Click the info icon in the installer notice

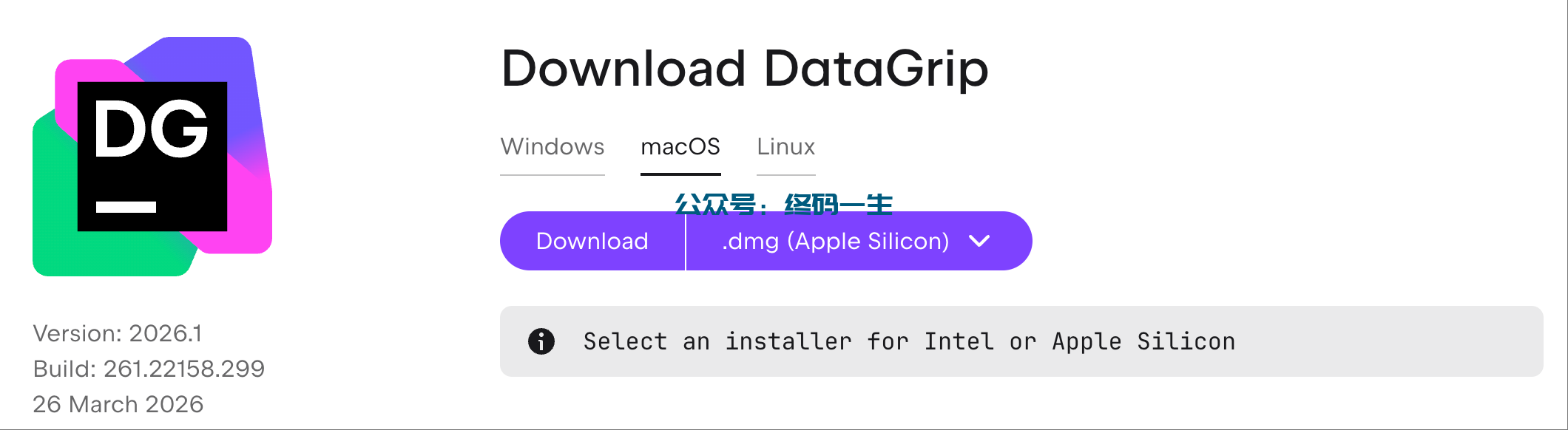(x=541, y=341)
